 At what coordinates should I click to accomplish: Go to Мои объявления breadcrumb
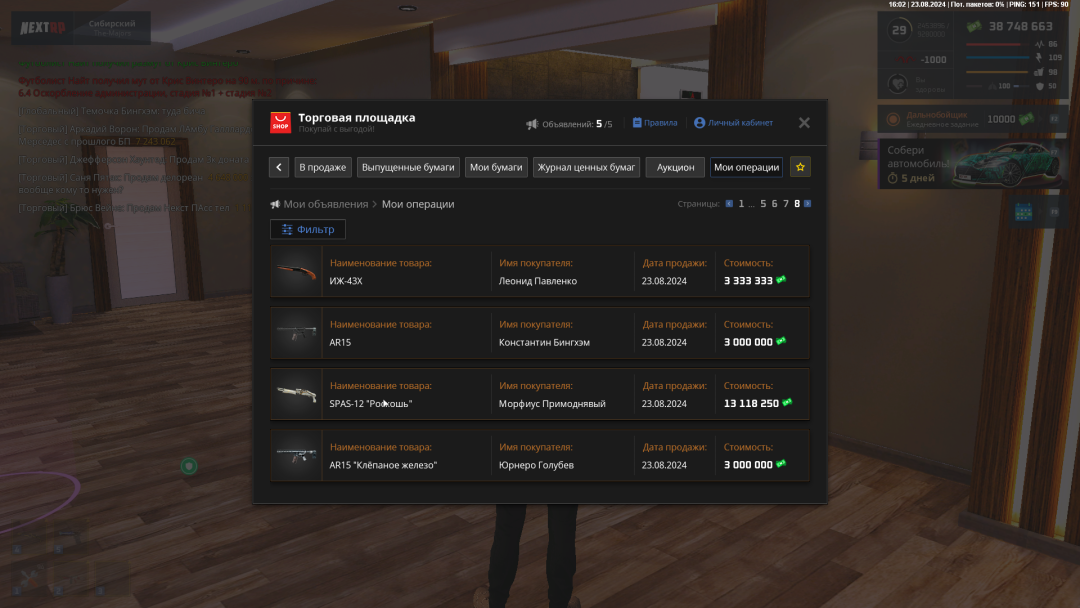point(325,204)
